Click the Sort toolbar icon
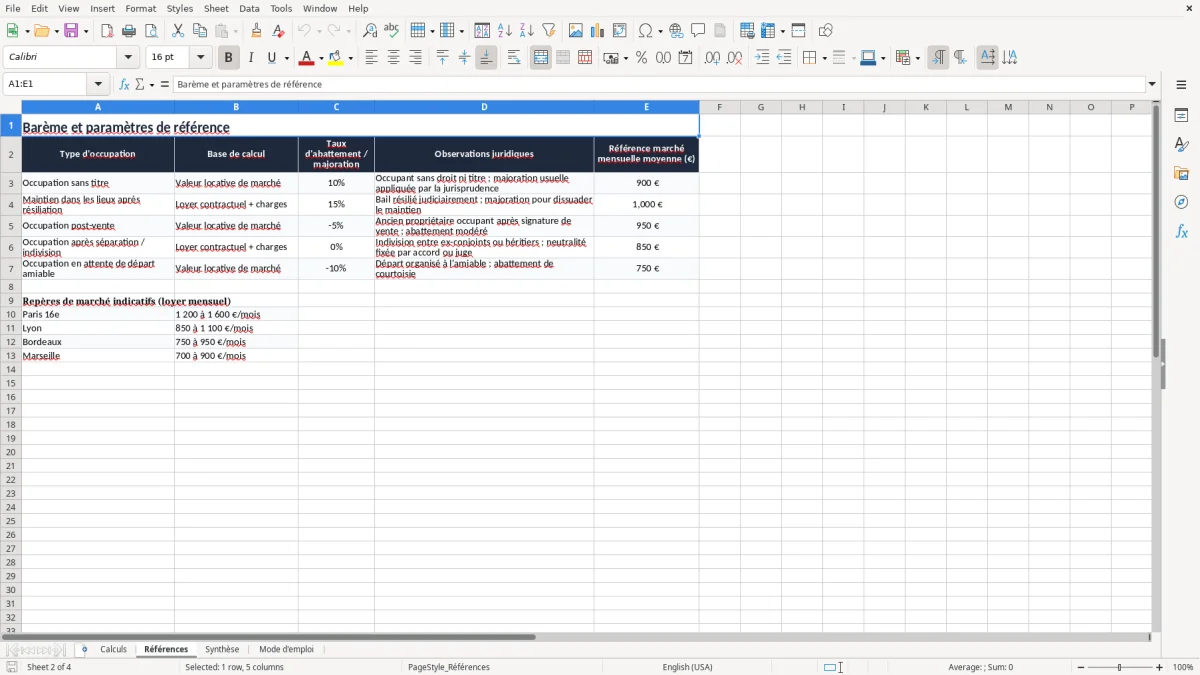The width and height of the screenshot is (1200, 675). pos(482,31)
